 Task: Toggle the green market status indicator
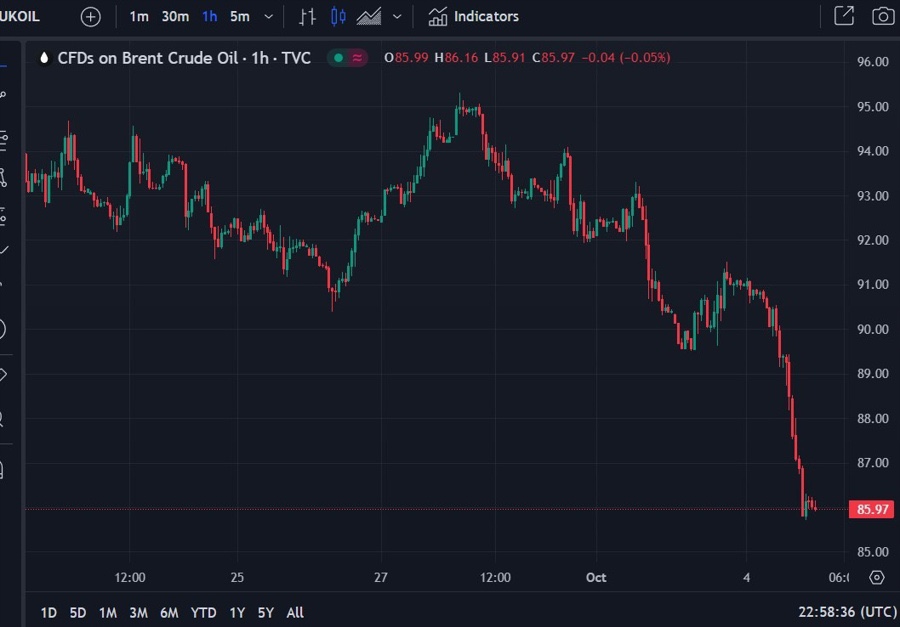click(338, 58)
